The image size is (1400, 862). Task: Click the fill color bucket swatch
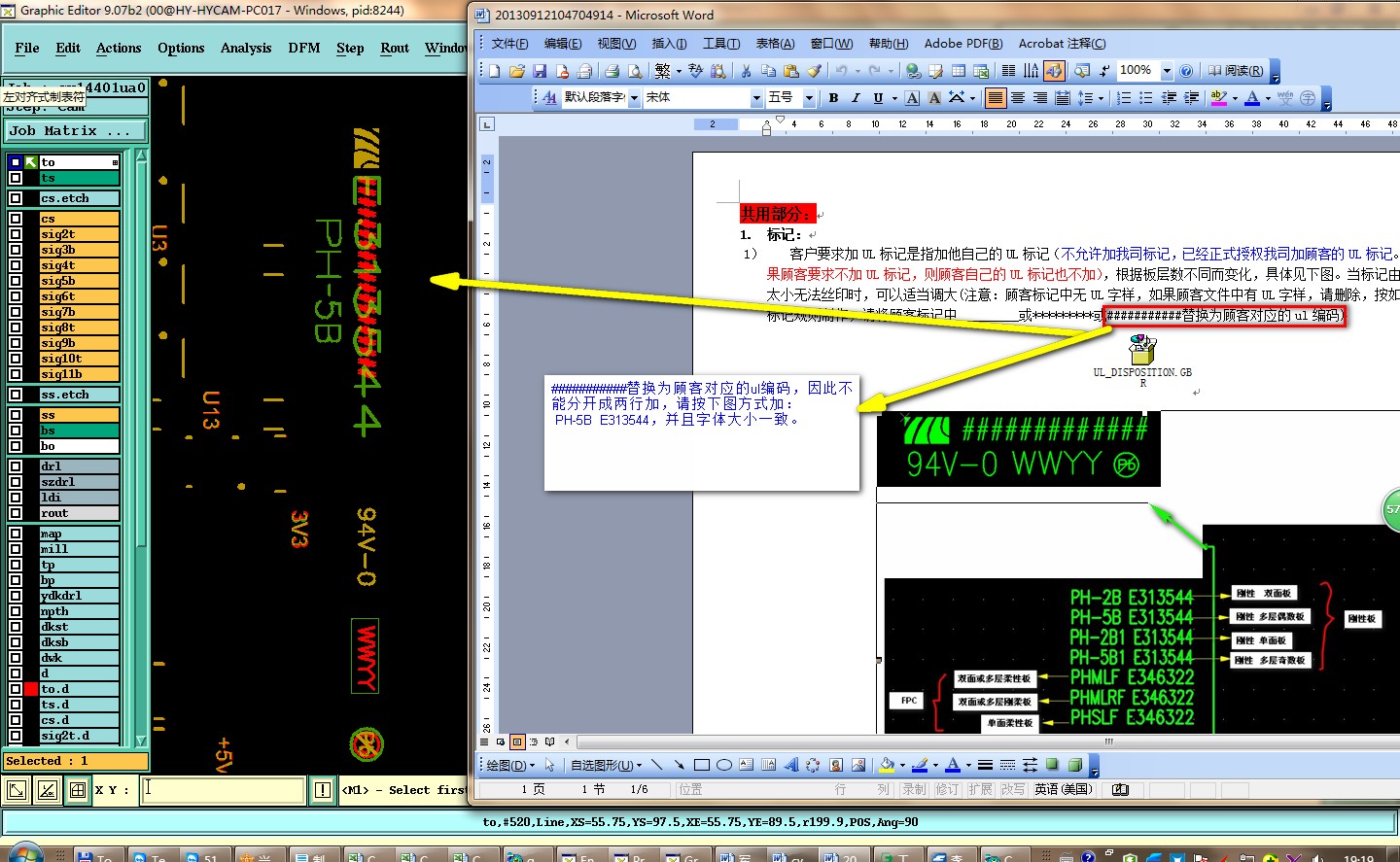coord(886,765)
